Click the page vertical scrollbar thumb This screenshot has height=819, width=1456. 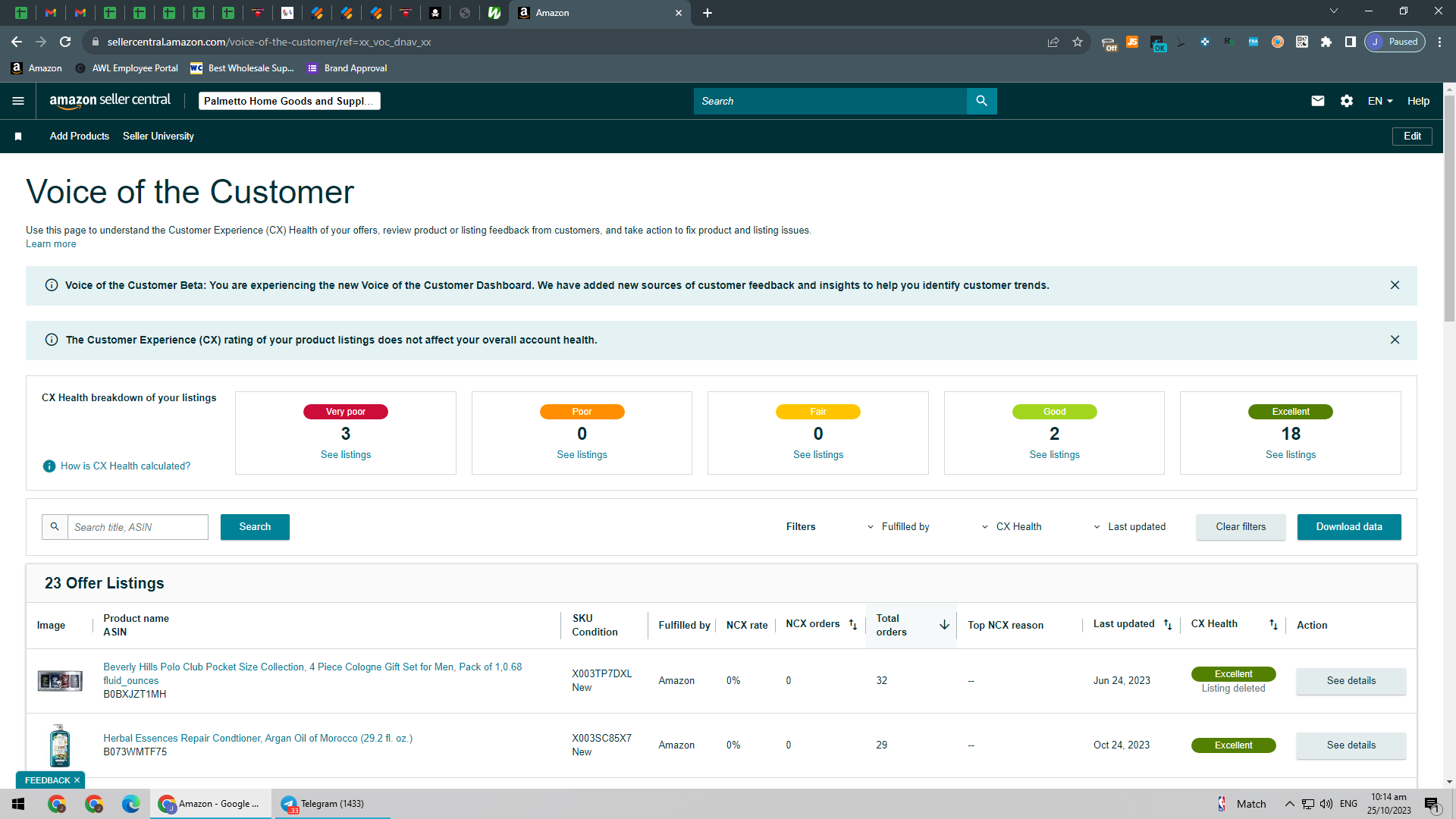point(1449,209)
